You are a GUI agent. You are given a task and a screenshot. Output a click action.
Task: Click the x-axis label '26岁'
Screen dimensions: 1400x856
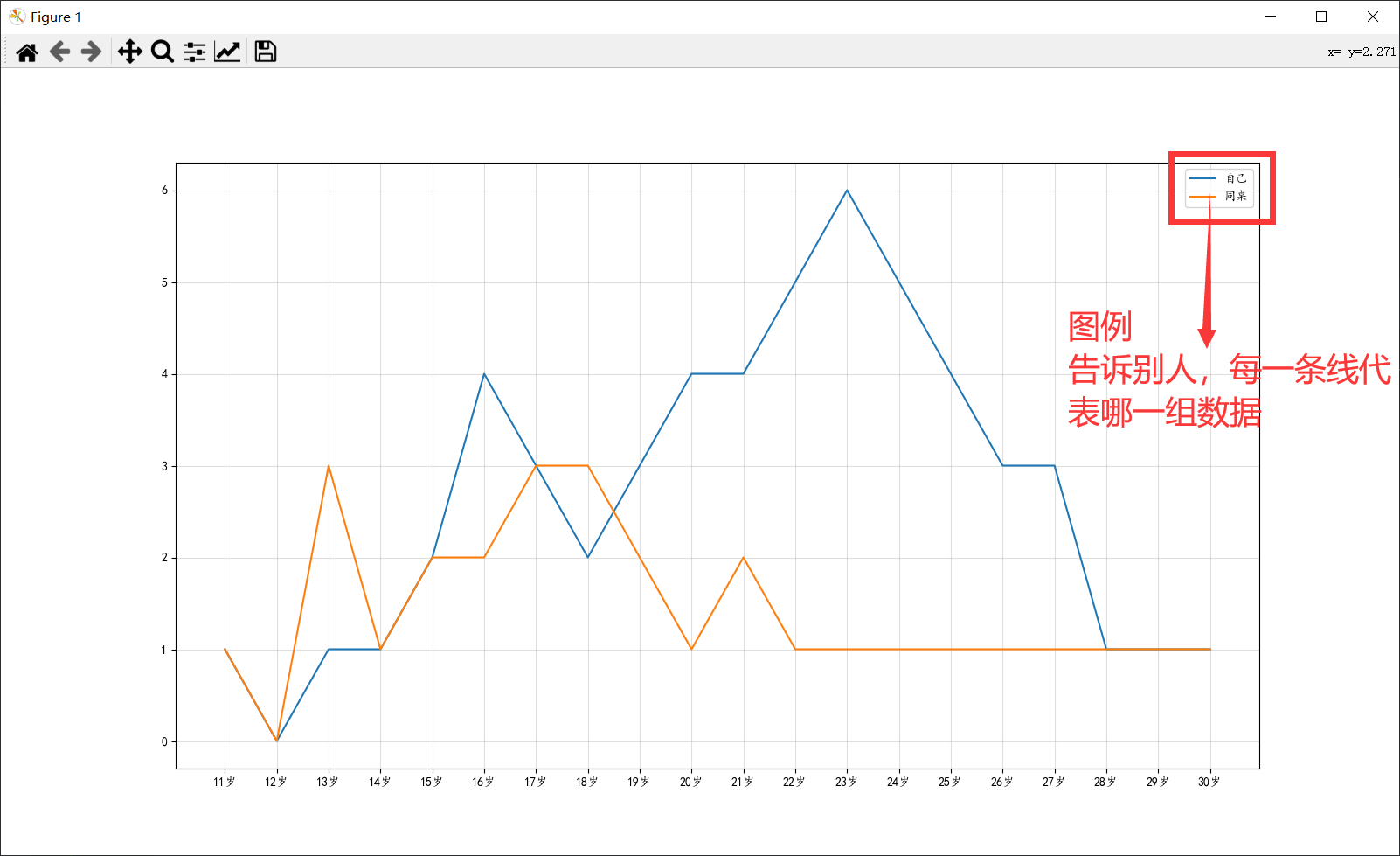pyautogui.click(x=1002, y=782)
